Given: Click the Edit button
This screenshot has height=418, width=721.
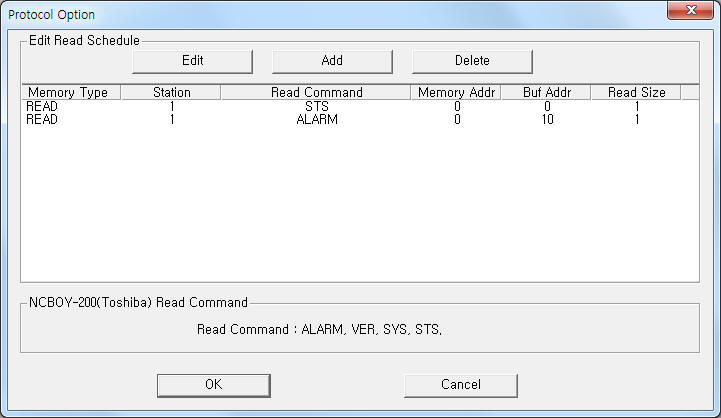Looking at the screenshot, I should 192,60.
